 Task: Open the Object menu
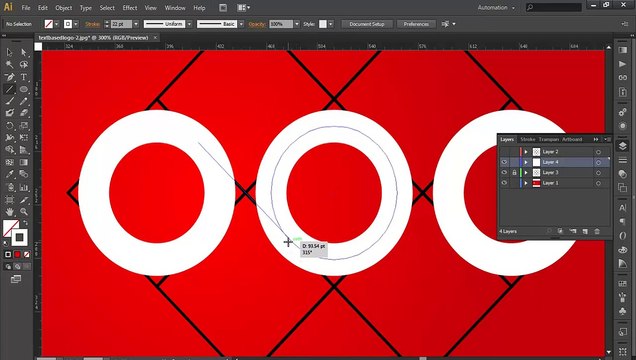(64, 8)
